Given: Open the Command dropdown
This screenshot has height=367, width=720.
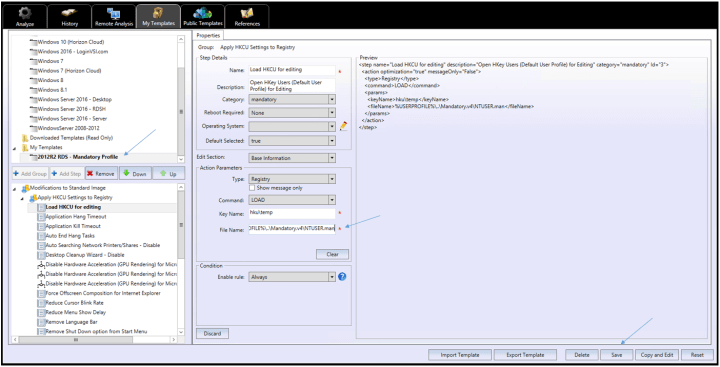Looking at the screenshot, I should [x=292, y=200].
